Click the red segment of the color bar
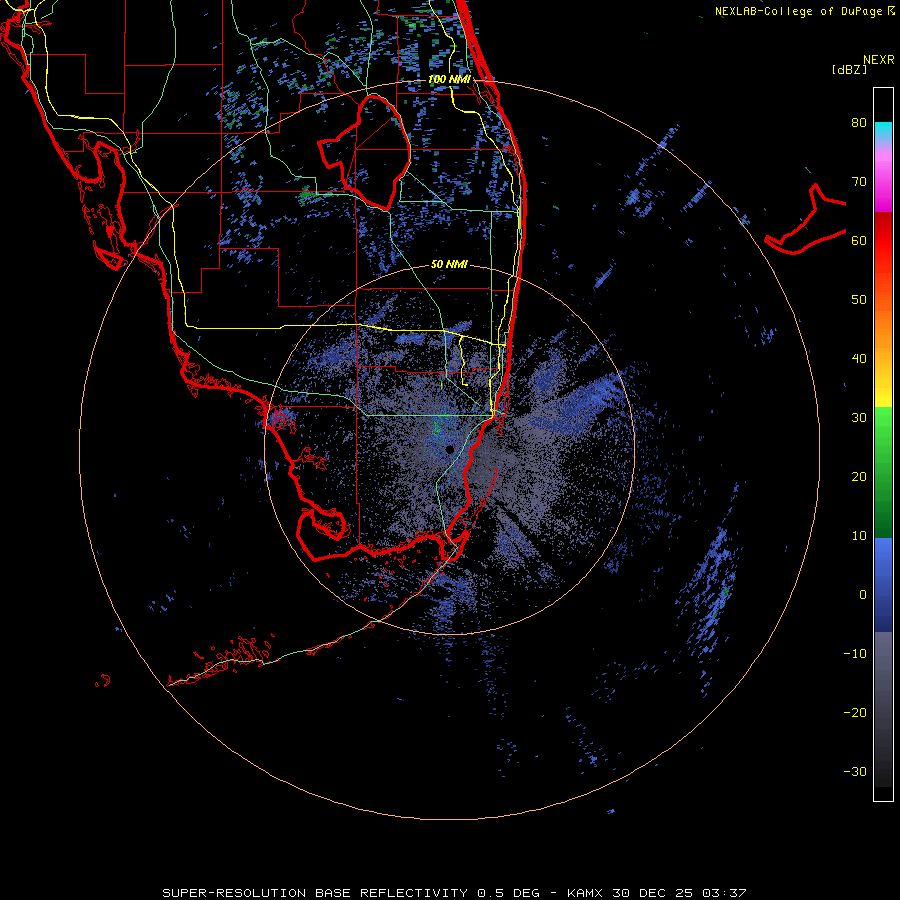This screenshot has width=900, height=900. coord(883,241)
